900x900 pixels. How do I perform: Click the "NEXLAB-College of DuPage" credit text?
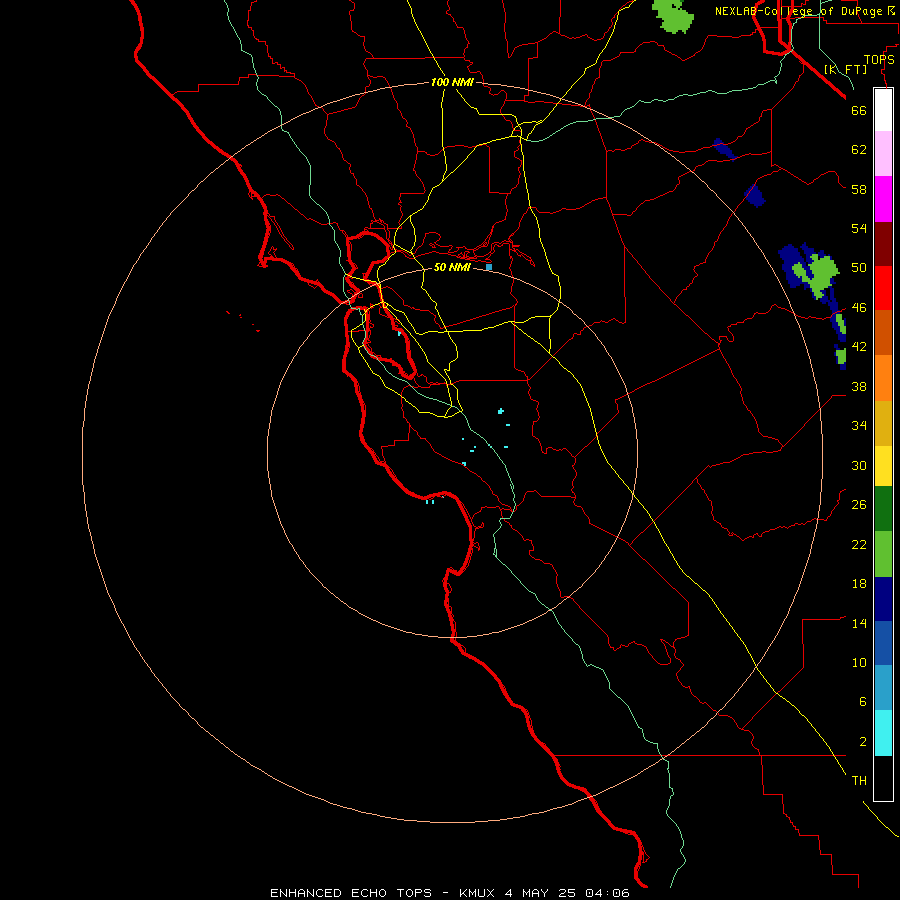[x=800, y=11]
